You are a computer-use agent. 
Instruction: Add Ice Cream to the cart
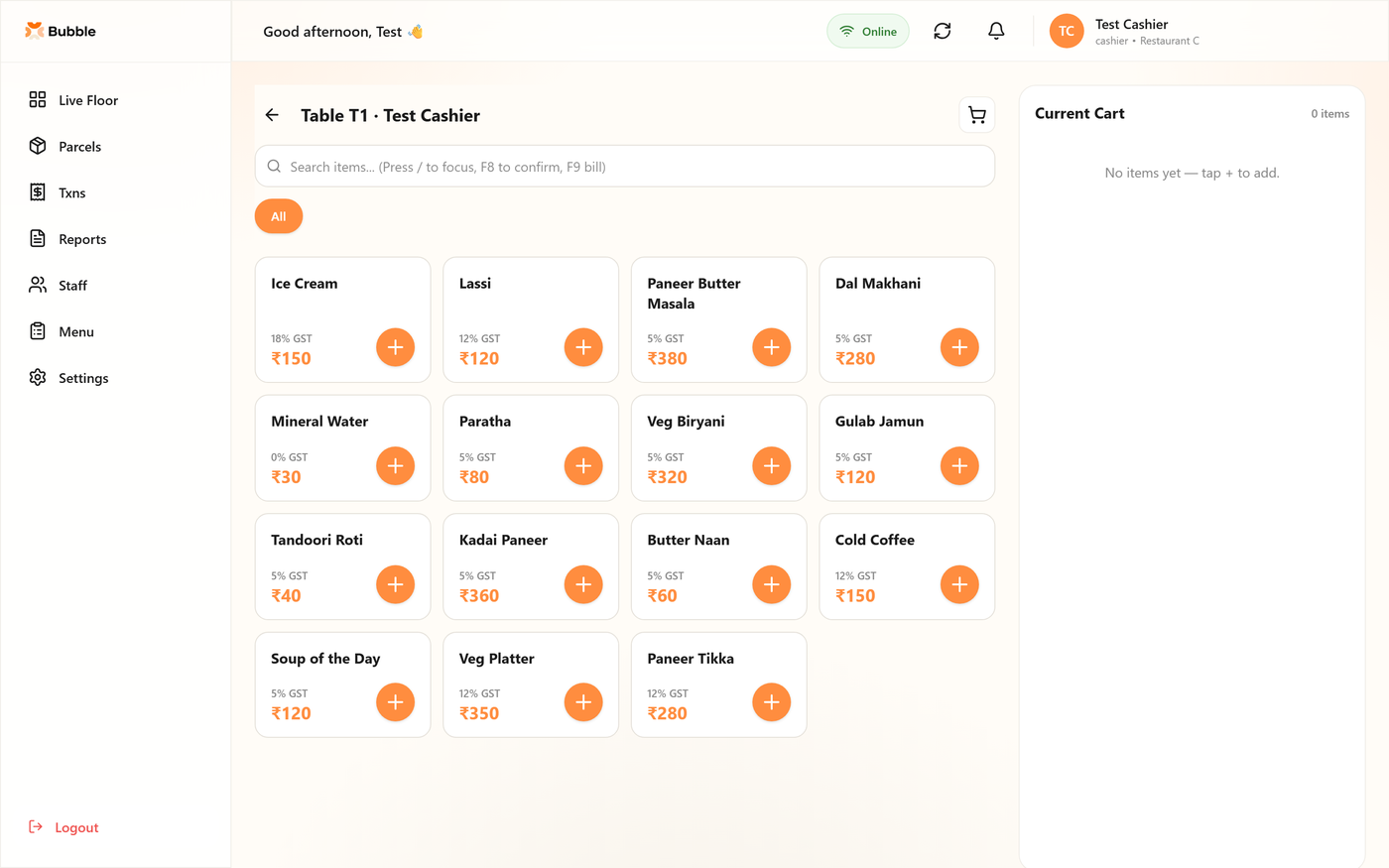point(395,347)
